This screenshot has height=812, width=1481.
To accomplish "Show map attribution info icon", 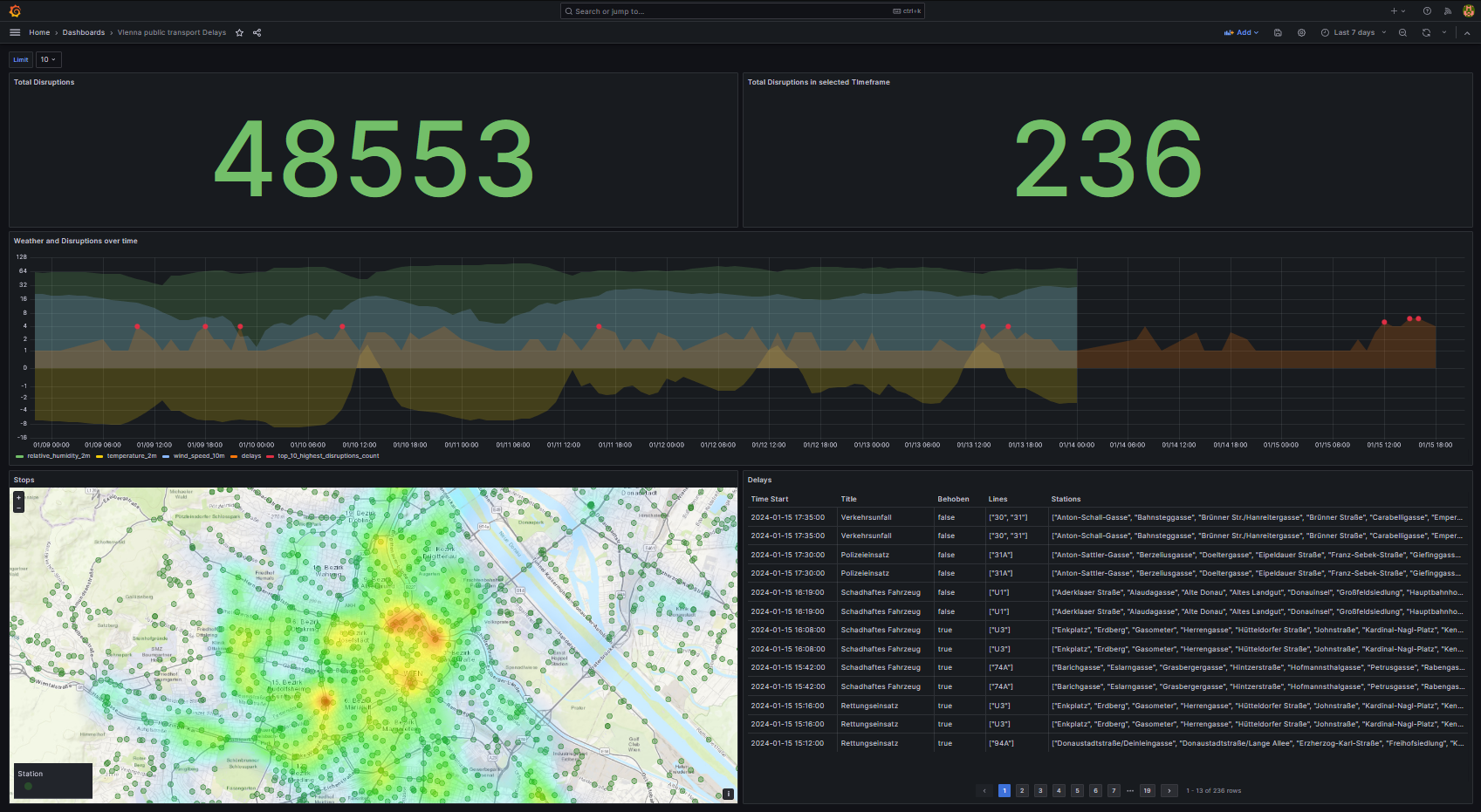I will click(x=728, y=794).
